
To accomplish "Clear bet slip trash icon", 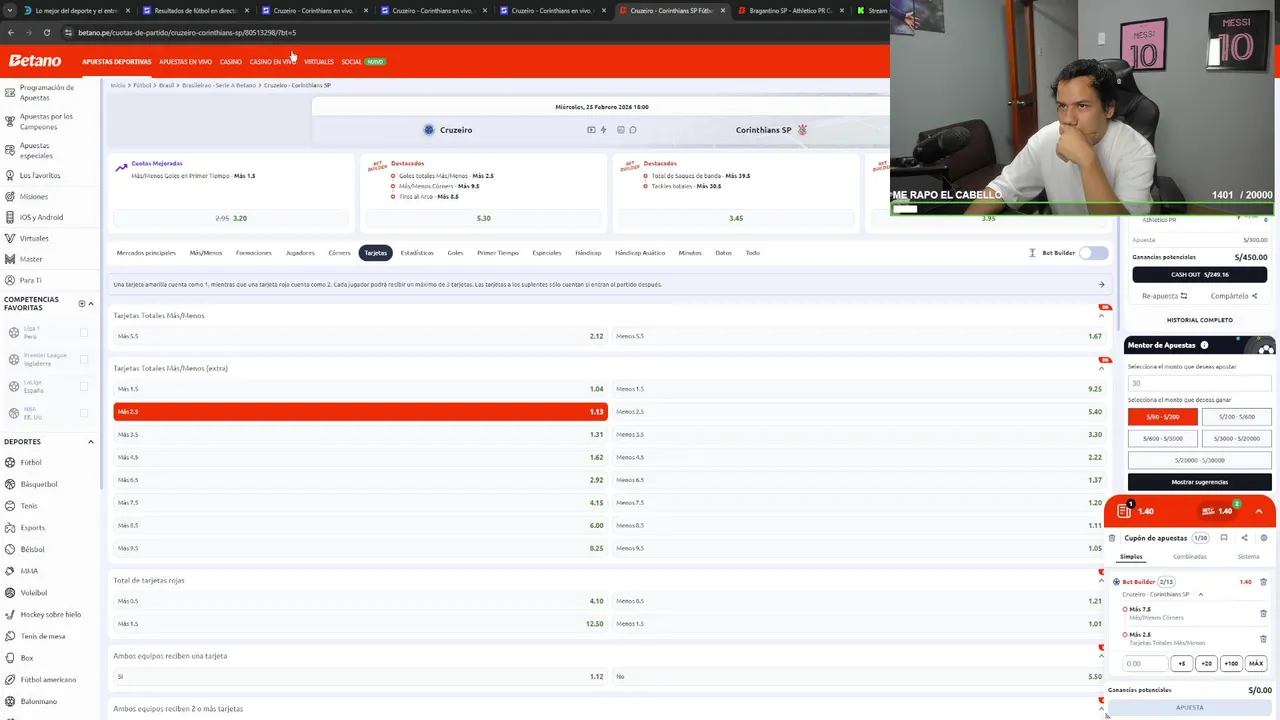I will coord(1112,538).
